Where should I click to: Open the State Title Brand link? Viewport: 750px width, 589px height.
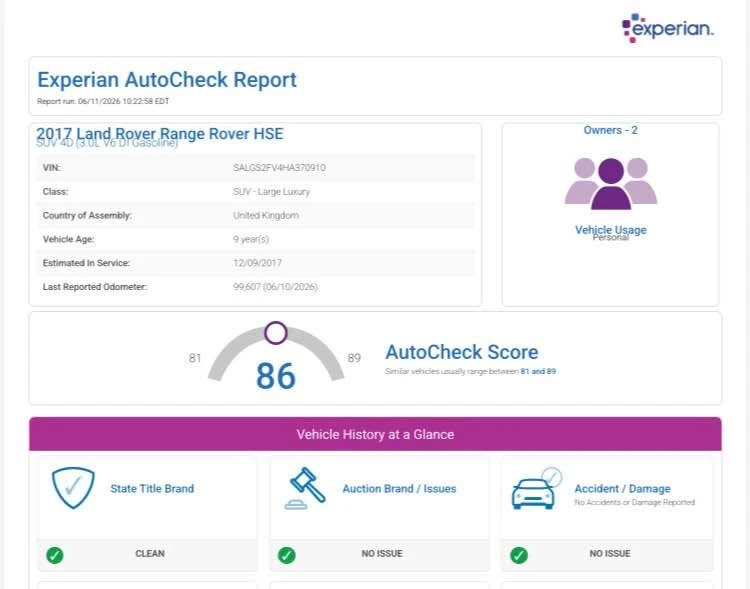click(152, 489)
